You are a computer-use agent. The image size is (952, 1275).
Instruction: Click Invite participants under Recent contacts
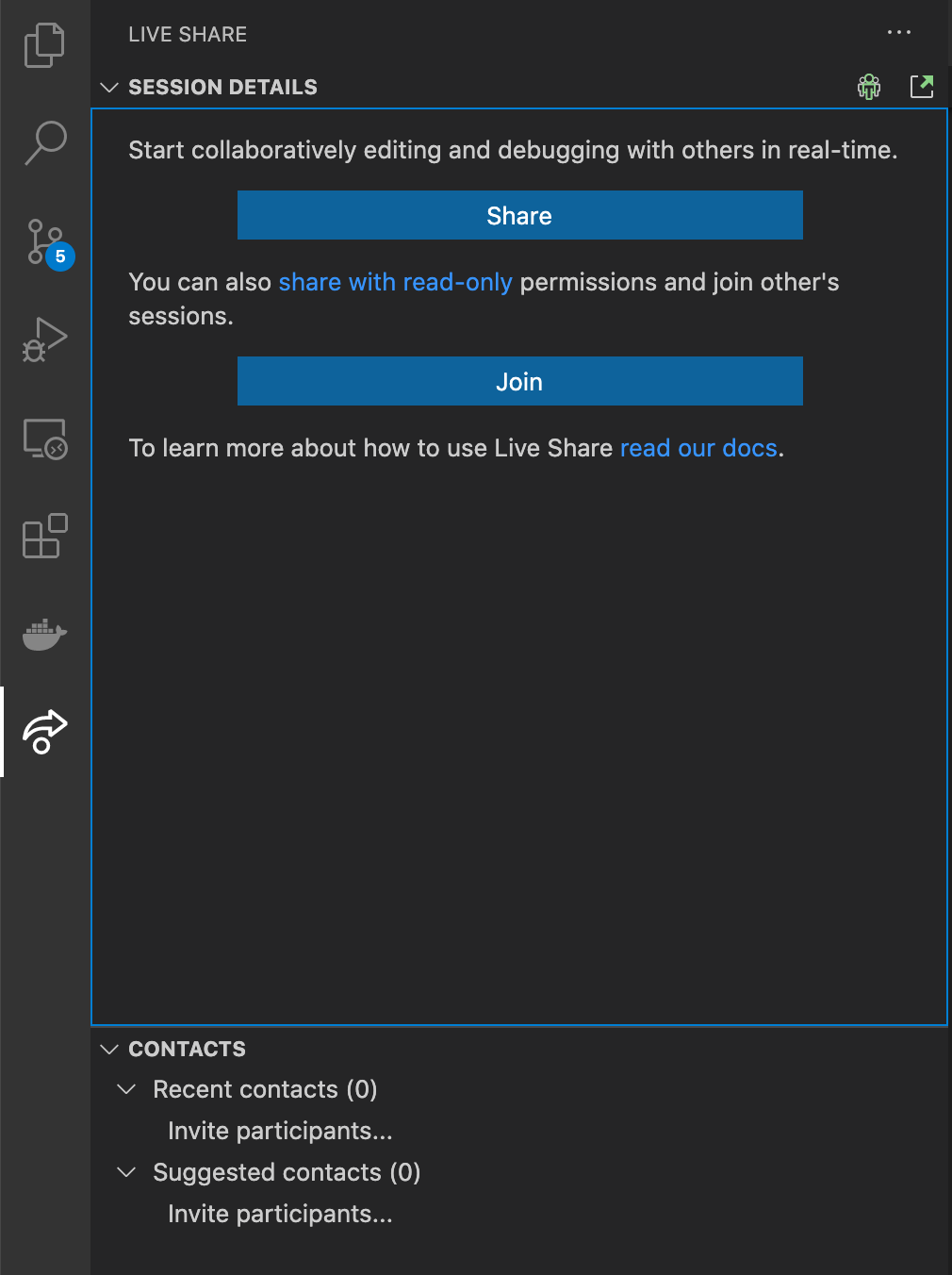[280, 1131]
